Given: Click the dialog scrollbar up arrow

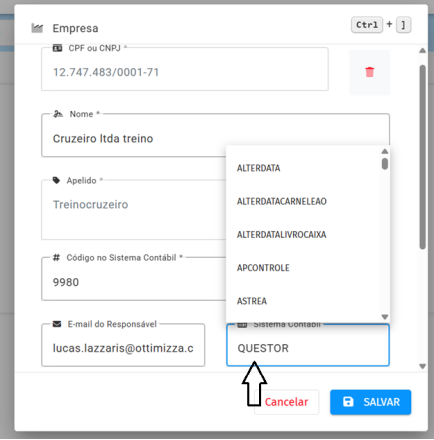Looking at the screenshot, I should 422,51.
